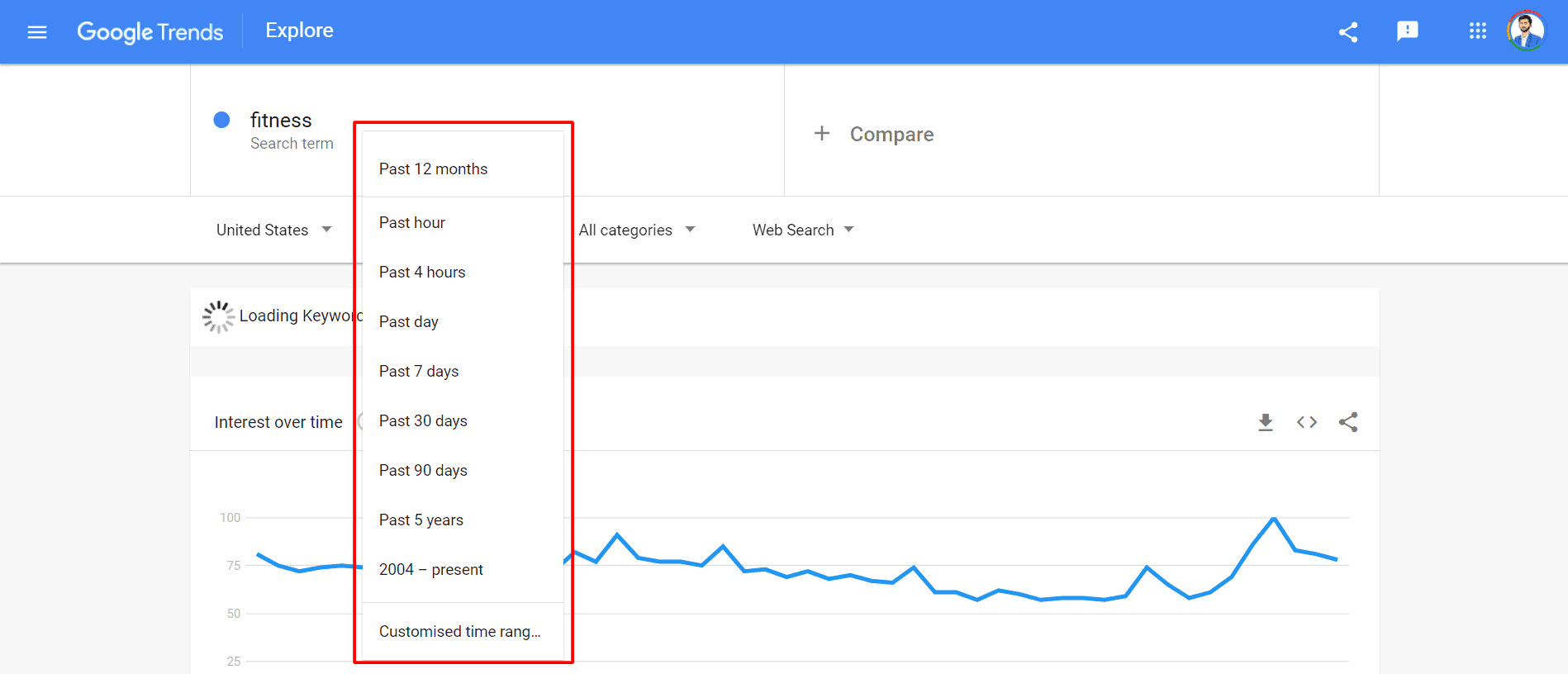This screenshot has height=674, width=1568.
Task: Select the Past 30 days time range
Action: click(423, 420)
